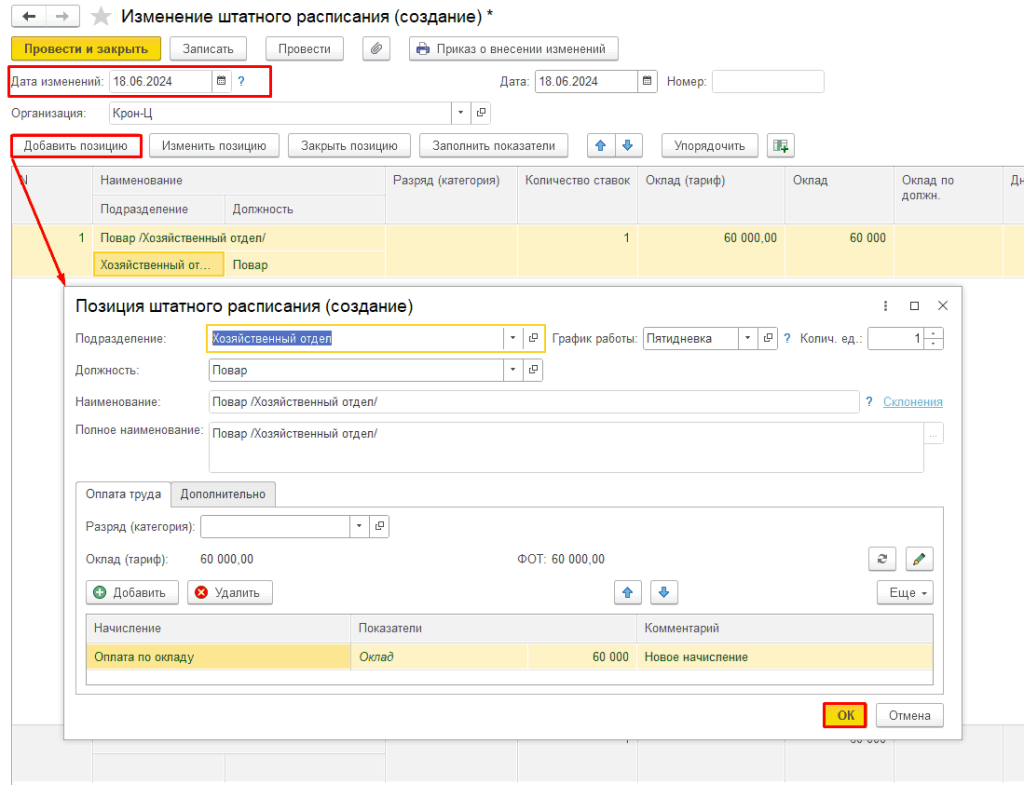Open the Склонения link
Viewport: 1024px width, 785px height.
pyautogui.click(x=912, y=402)
